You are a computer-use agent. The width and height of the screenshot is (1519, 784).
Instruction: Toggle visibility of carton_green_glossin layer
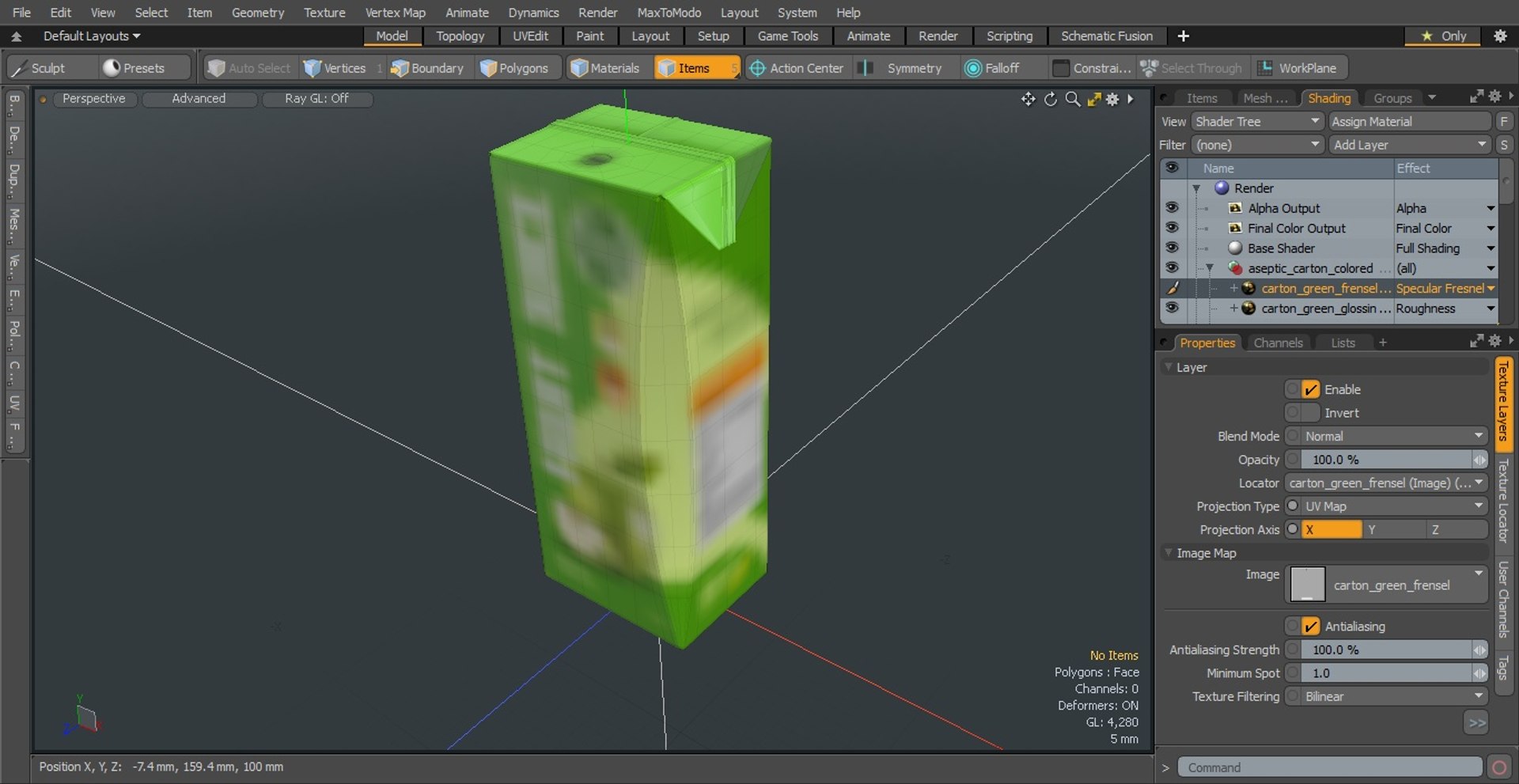[1172, 308]
